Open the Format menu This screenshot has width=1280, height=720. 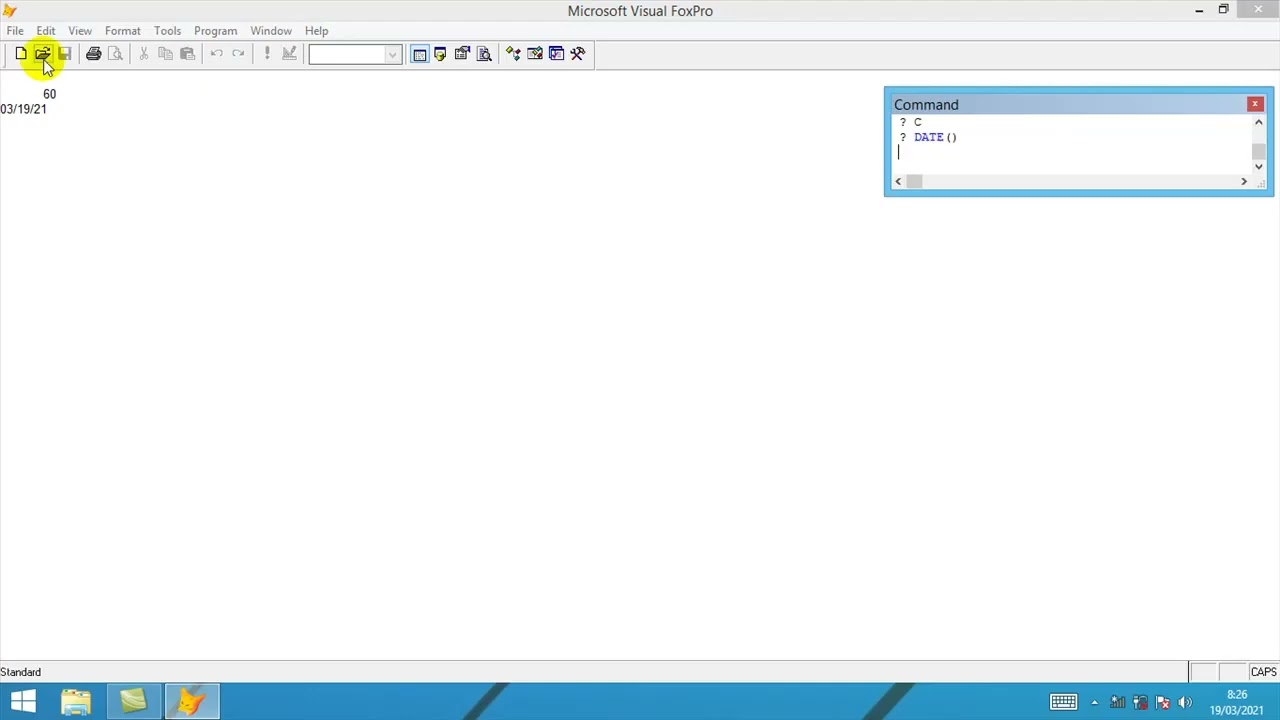123,31
